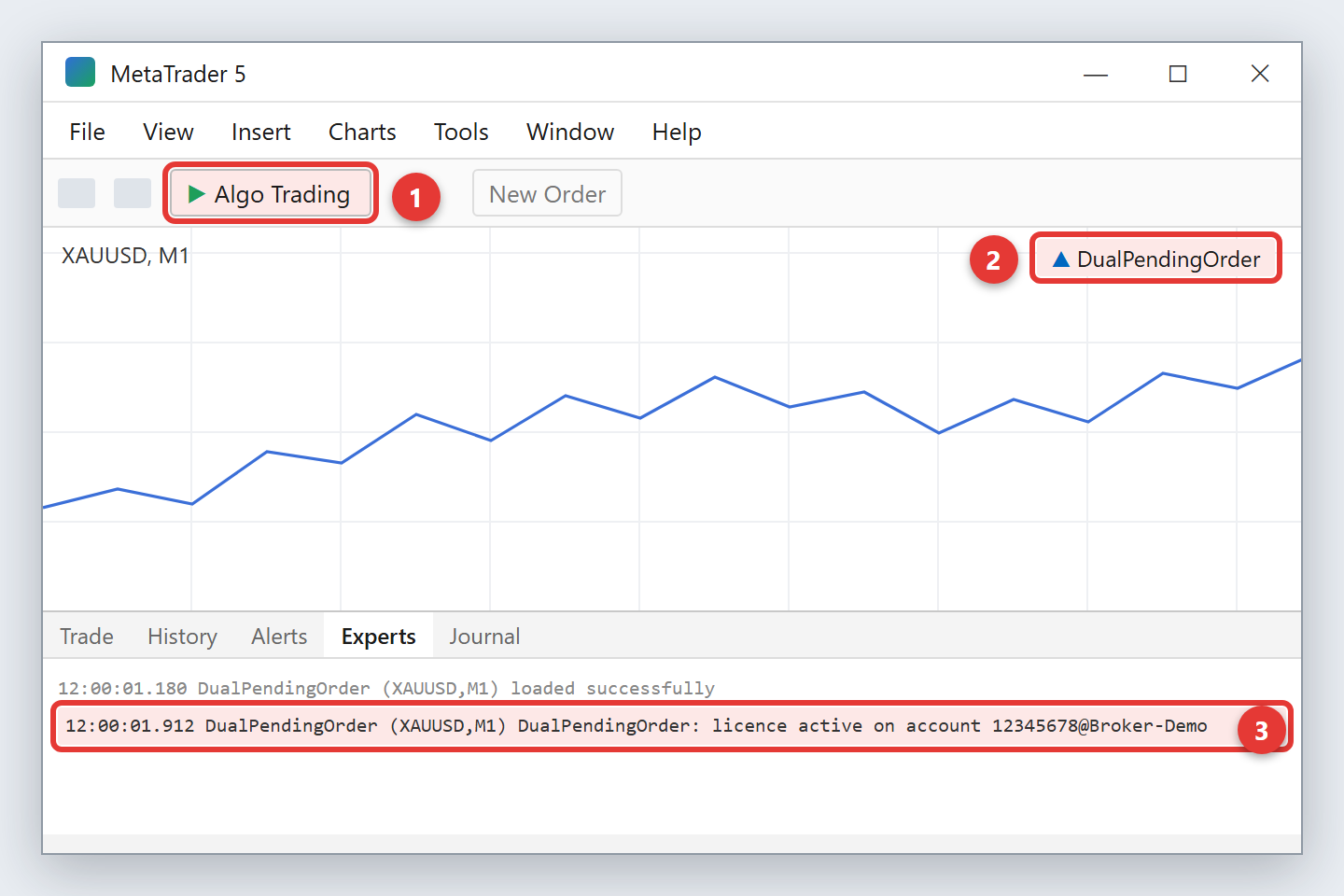1344x896 pixels.
Task: Click the DualPendingOrder expert label on chart
Action: click(x=1155, y=259)
